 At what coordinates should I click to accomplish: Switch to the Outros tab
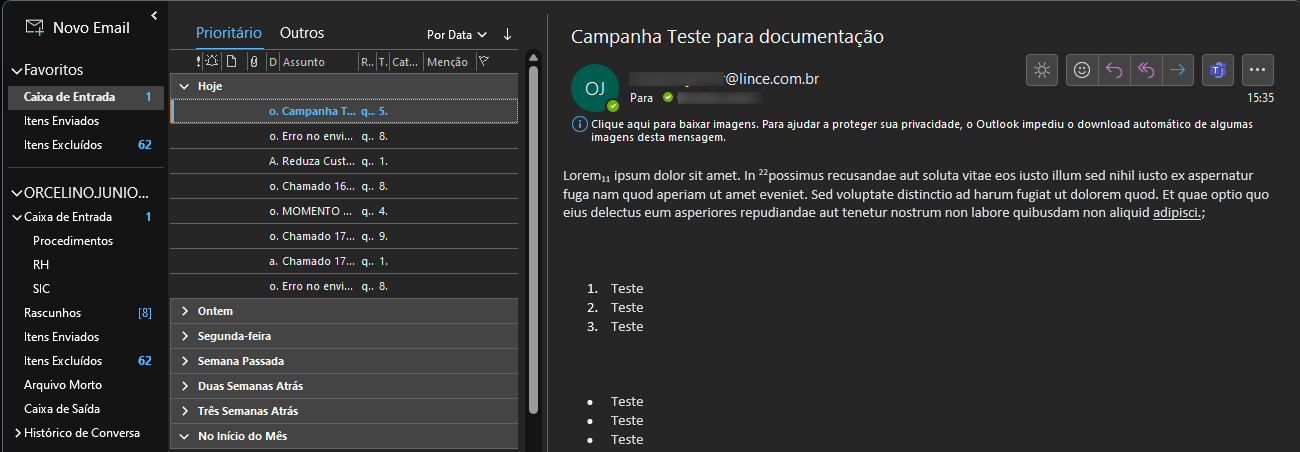tap(301, 33)
